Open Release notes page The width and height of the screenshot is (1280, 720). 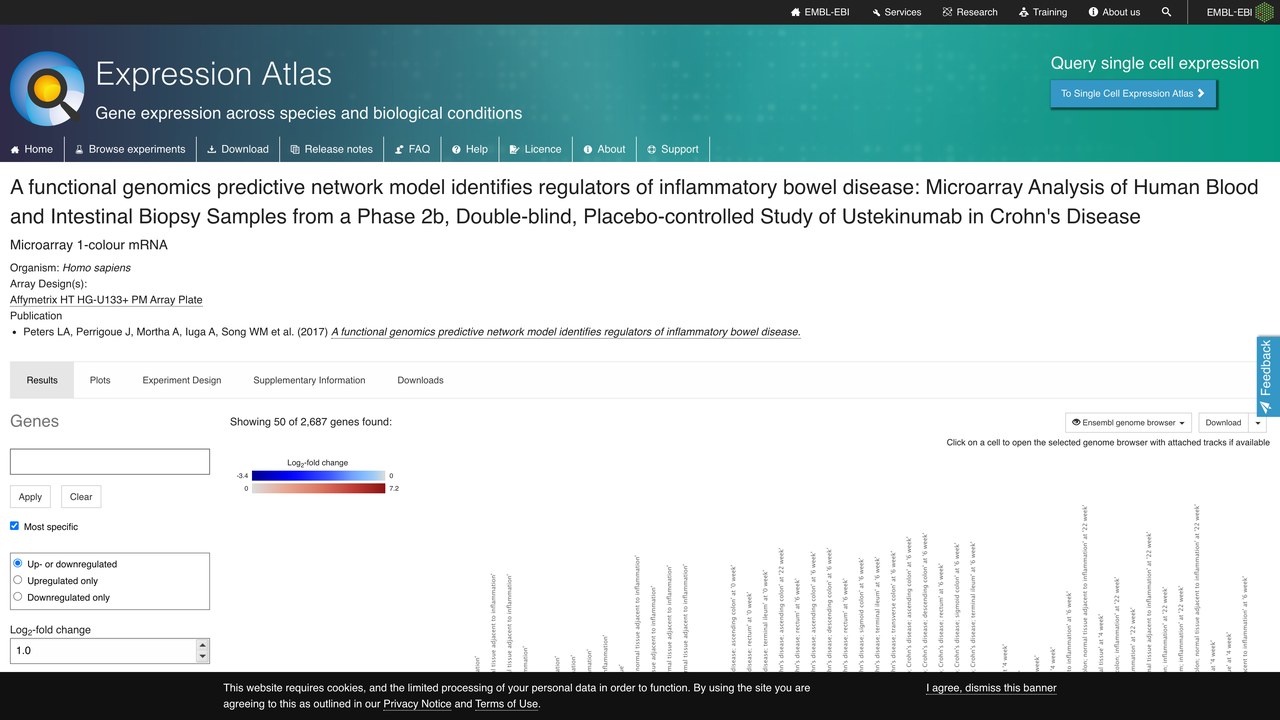[x=332, y=149]
